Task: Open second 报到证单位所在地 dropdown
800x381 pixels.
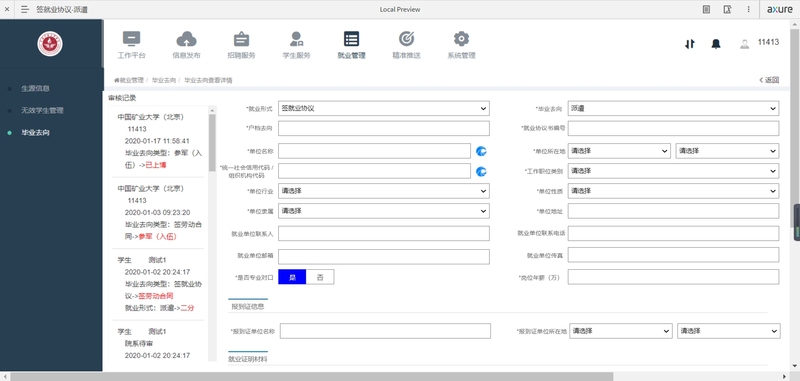Action: coord(729,331)
